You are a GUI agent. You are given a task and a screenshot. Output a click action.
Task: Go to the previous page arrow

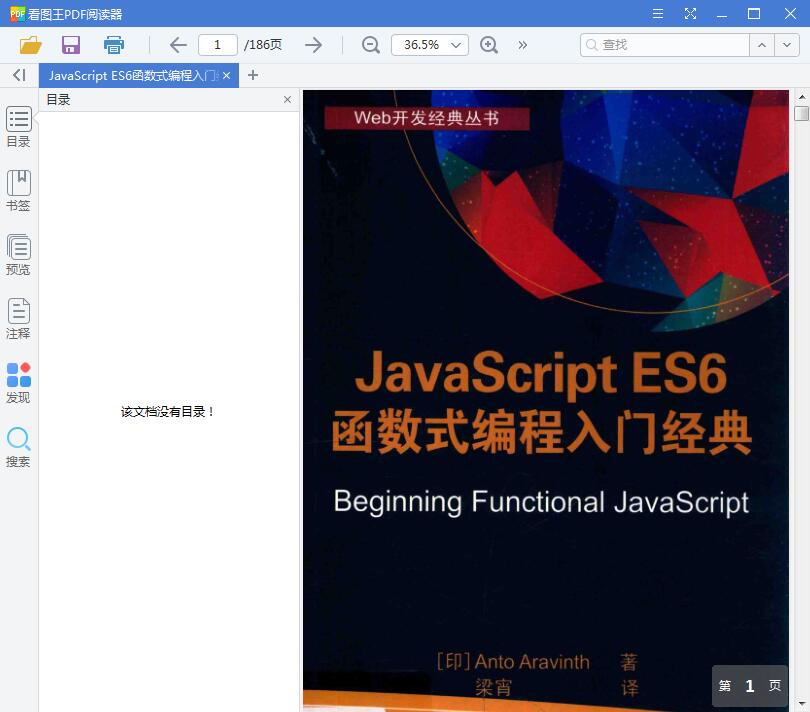coord(178,45)
